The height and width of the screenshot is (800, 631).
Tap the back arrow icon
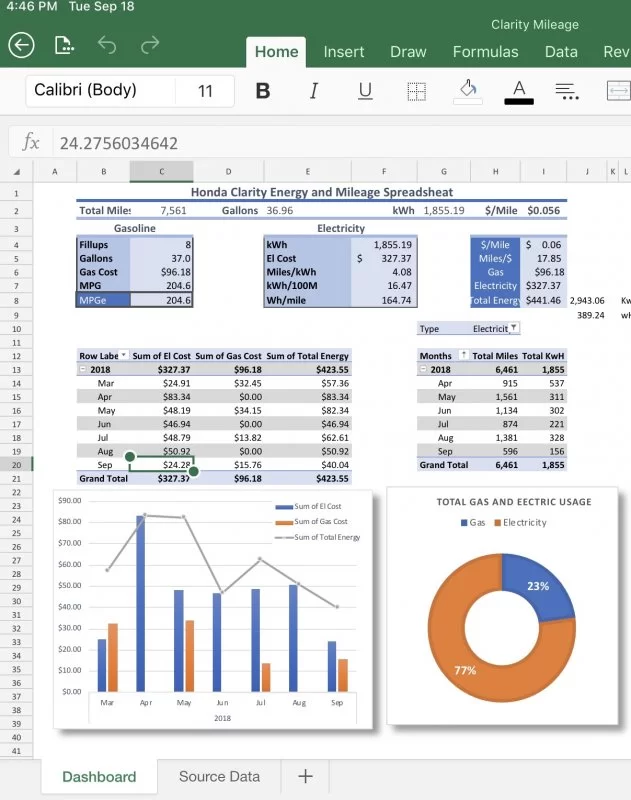pos(21,45)
